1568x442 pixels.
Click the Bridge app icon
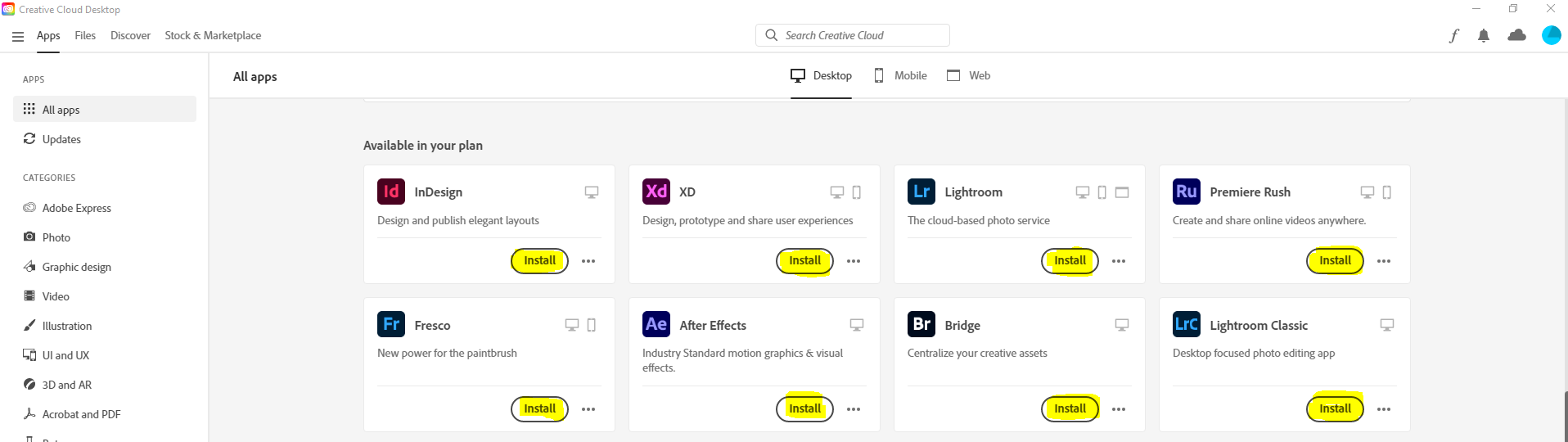coord(921,324)
